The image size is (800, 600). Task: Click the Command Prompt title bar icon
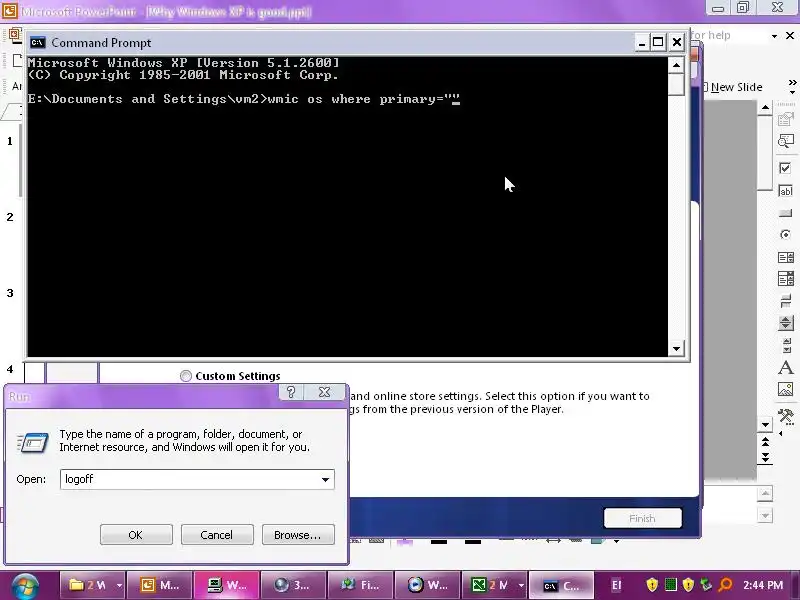37,42
